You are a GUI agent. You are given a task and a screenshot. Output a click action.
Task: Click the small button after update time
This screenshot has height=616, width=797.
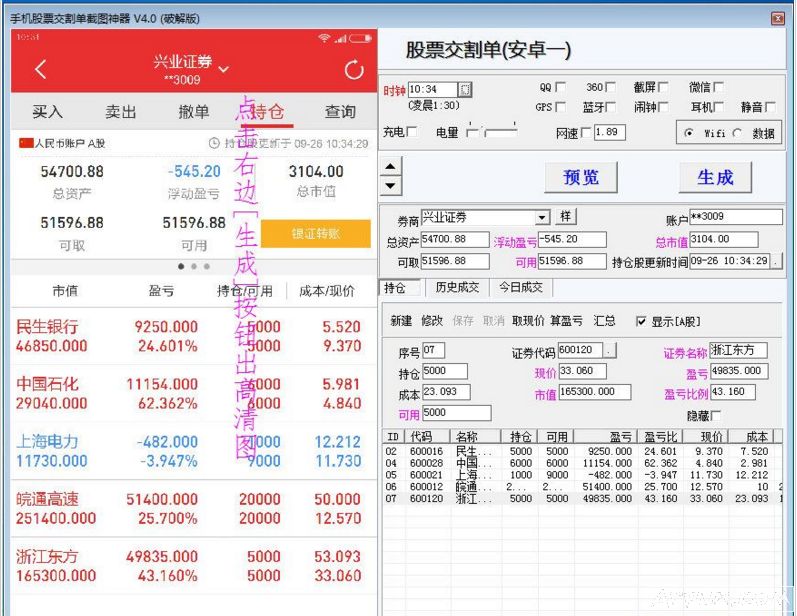coord(776,261)
